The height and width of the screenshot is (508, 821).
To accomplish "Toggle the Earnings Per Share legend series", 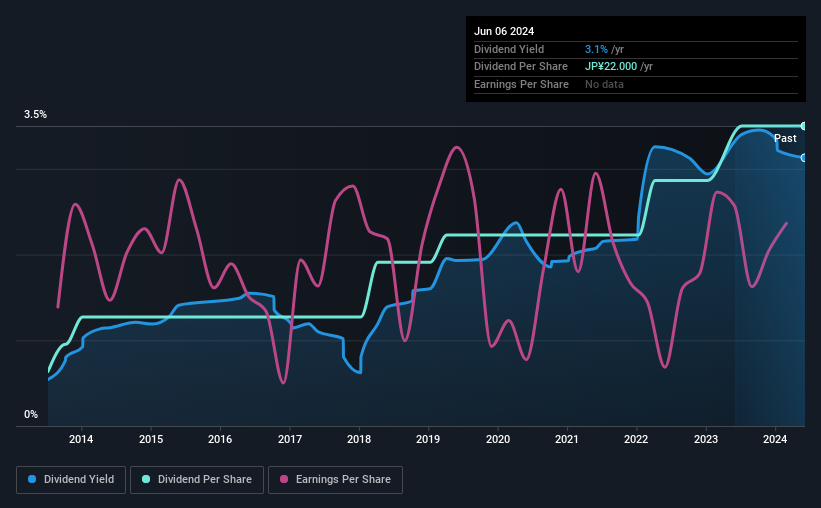I will click(x=335, y=480).
